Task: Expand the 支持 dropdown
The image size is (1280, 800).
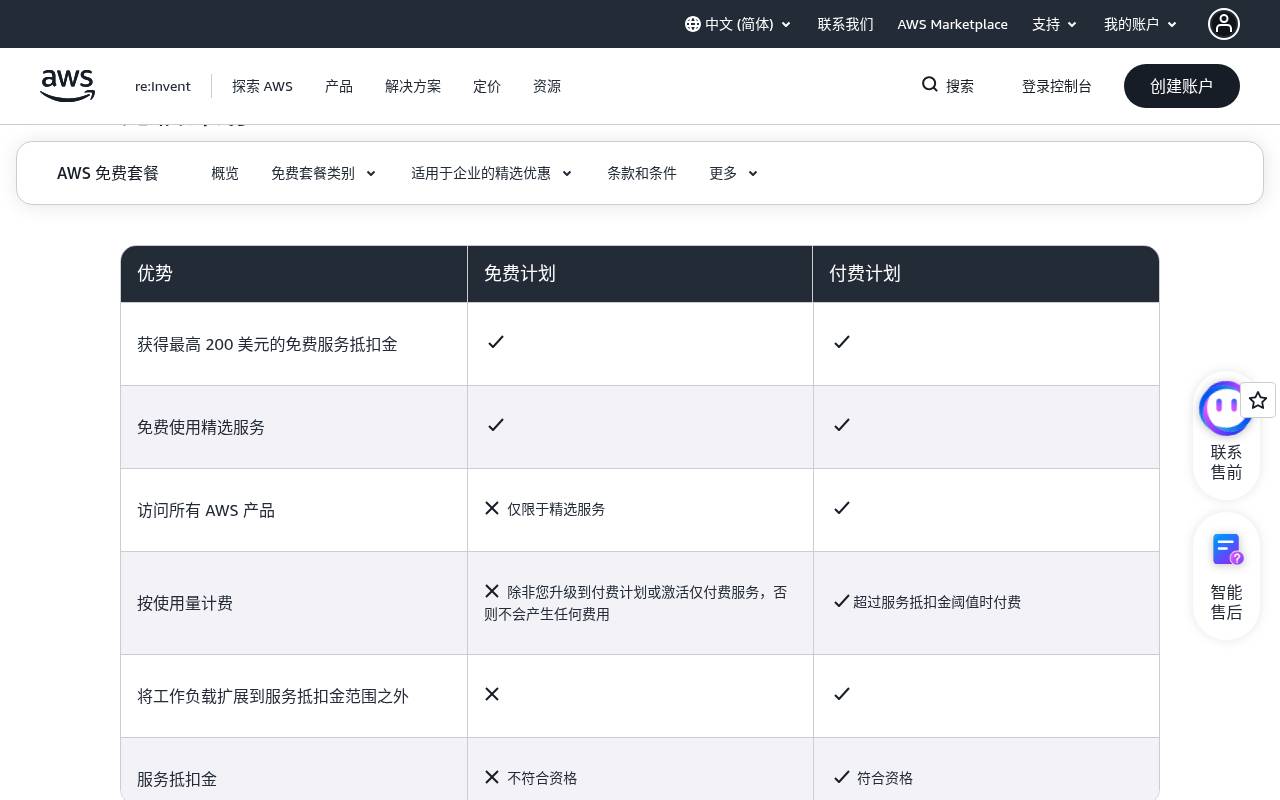Action: tap(1055, 24)
